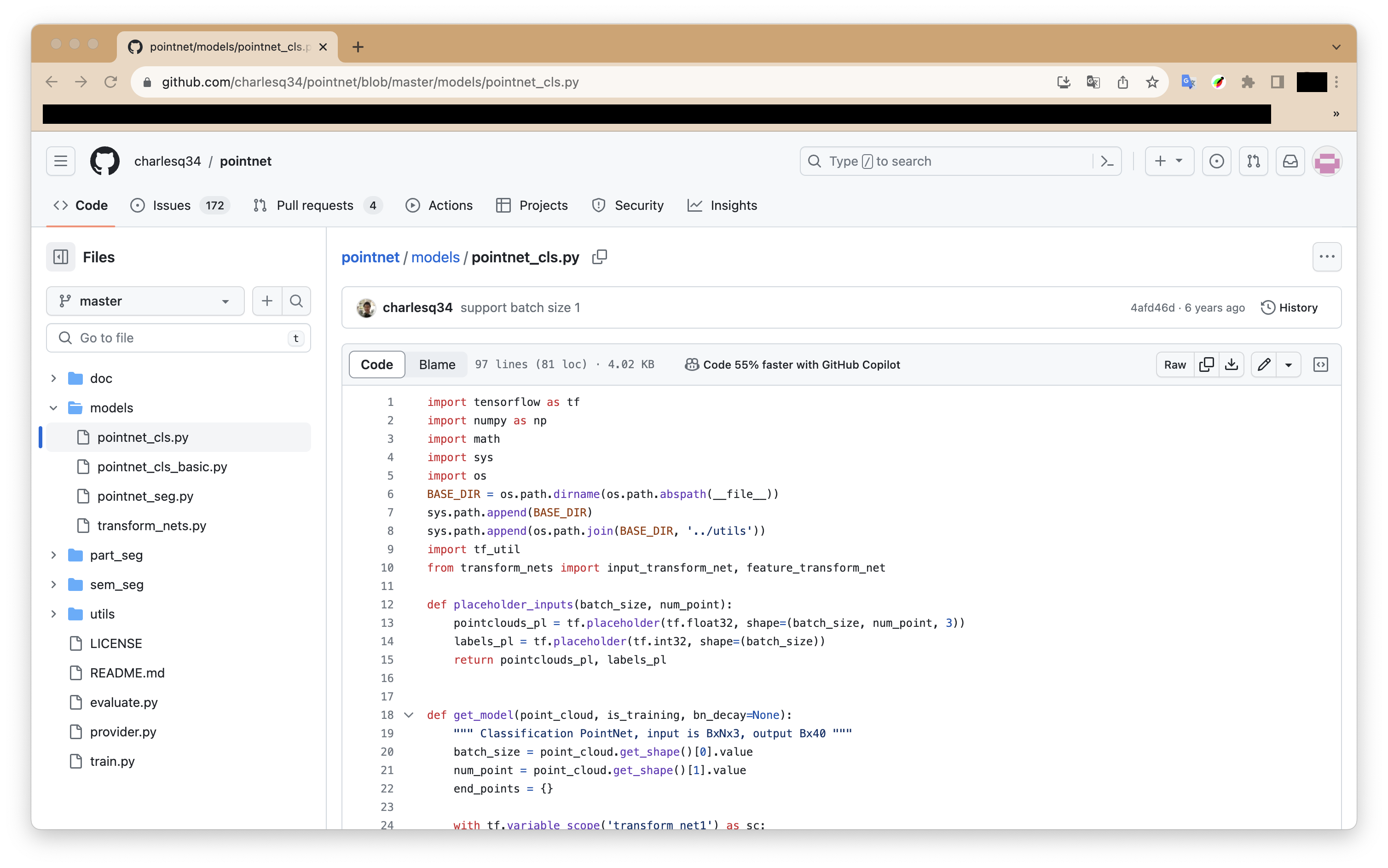The width and height of the screenshot is (1388, 868).
Task: Open the master branch dropdown
Action: [x=145, y=301]
